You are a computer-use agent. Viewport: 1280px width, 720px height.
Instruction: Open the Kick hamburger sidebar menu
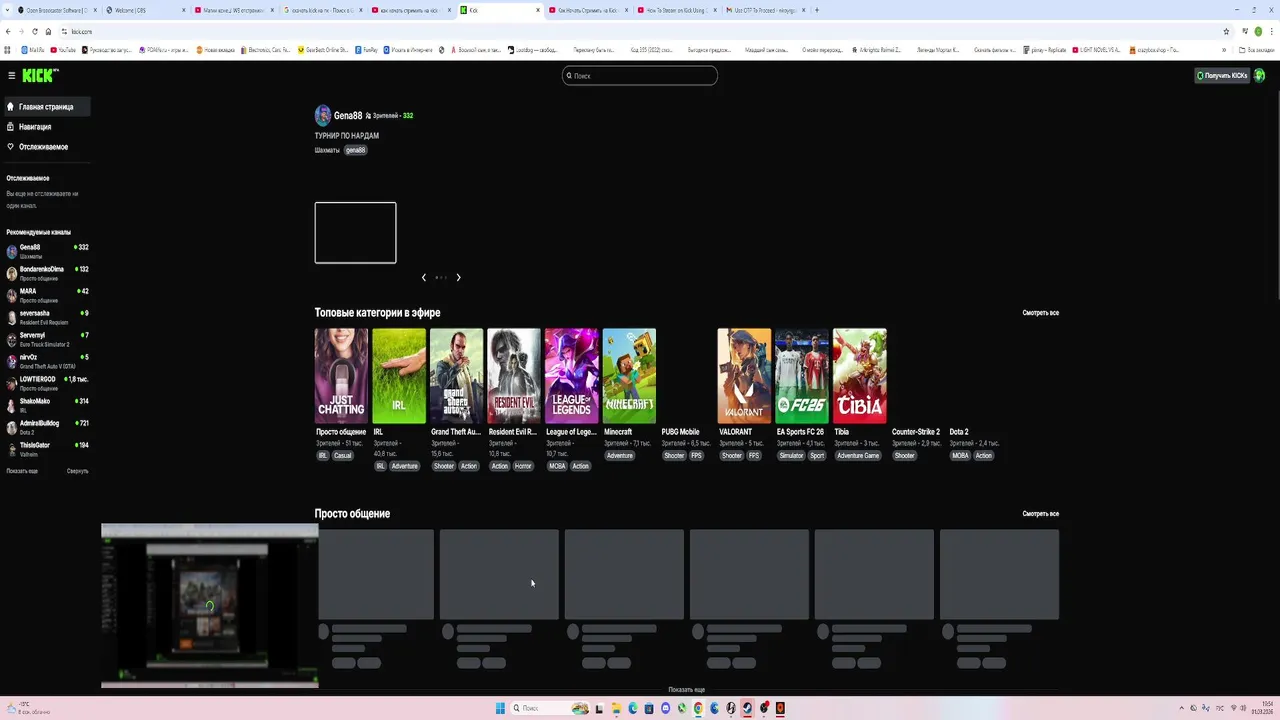point(11,75)
